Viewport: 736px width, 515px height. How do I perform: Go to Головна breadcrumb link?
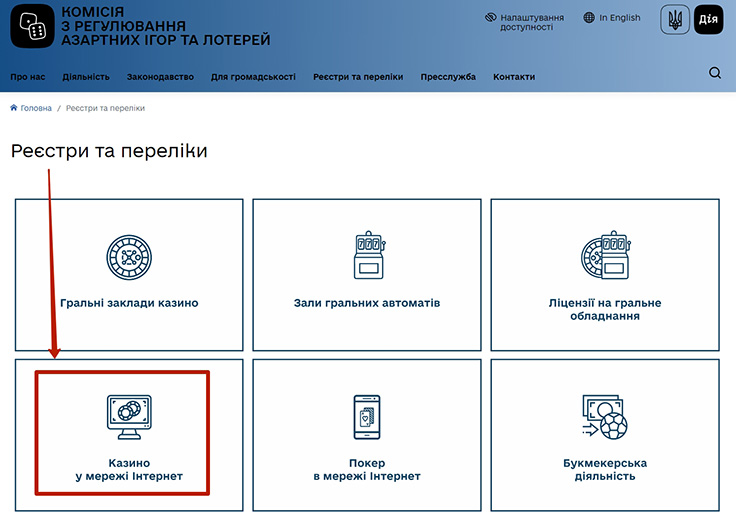click(36, 108)
